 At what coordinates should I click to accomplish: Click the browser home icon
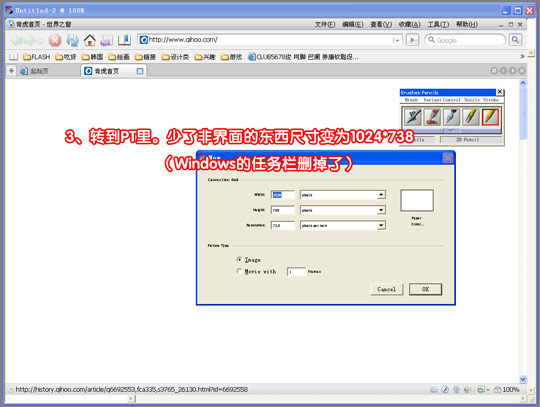point(90,40)
